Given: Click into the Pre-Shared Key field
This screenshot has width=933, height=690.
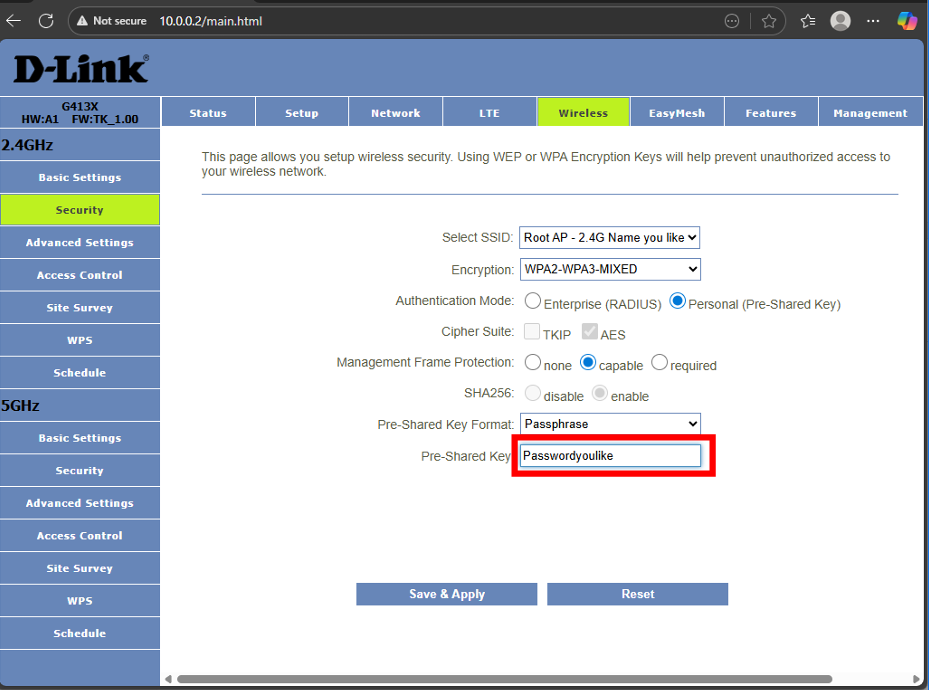Looking at the screenshot, I should [x=610, y=456].
